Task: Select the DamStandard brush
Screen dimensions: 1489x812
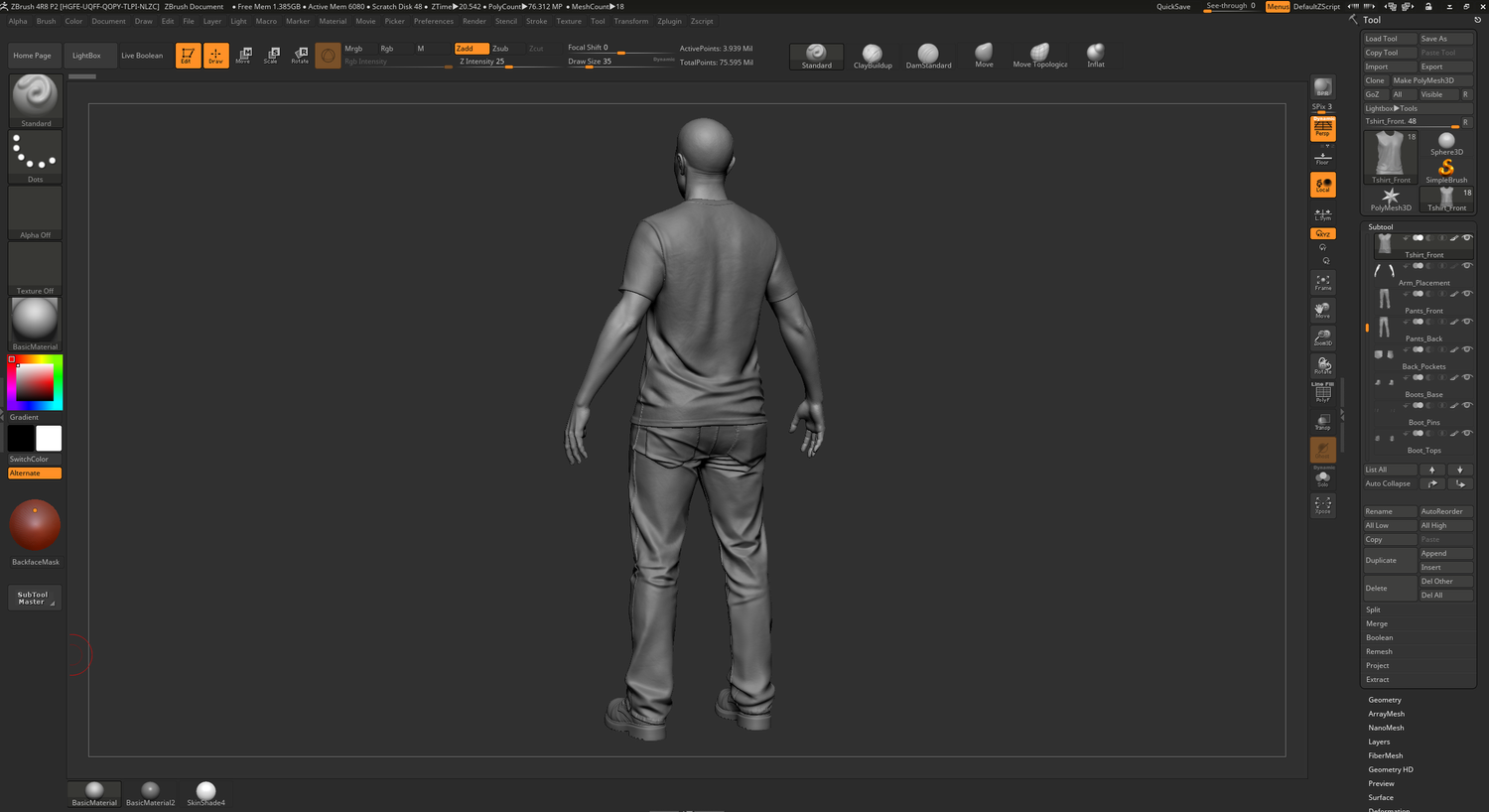Action: tap(928, 56)
